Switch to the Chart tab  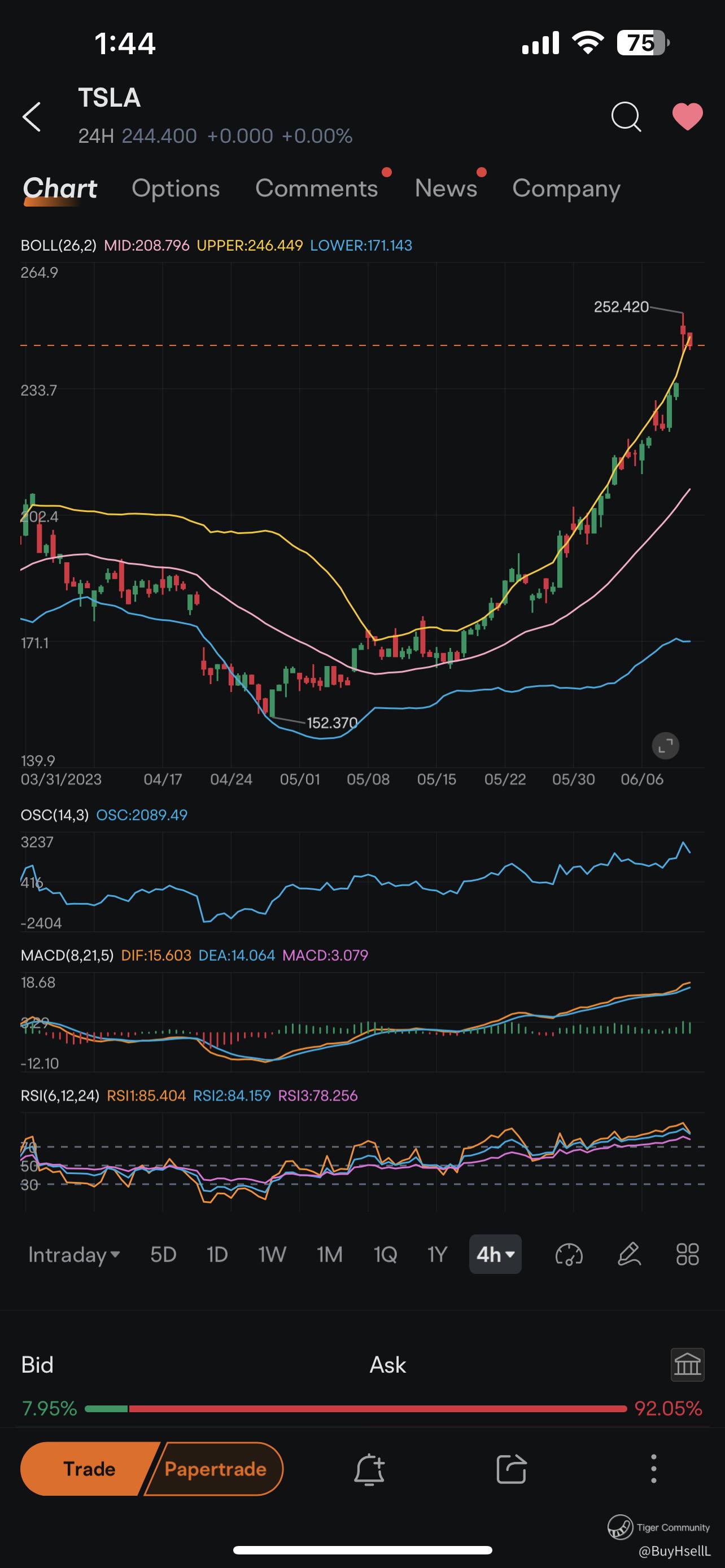[60, 189]
